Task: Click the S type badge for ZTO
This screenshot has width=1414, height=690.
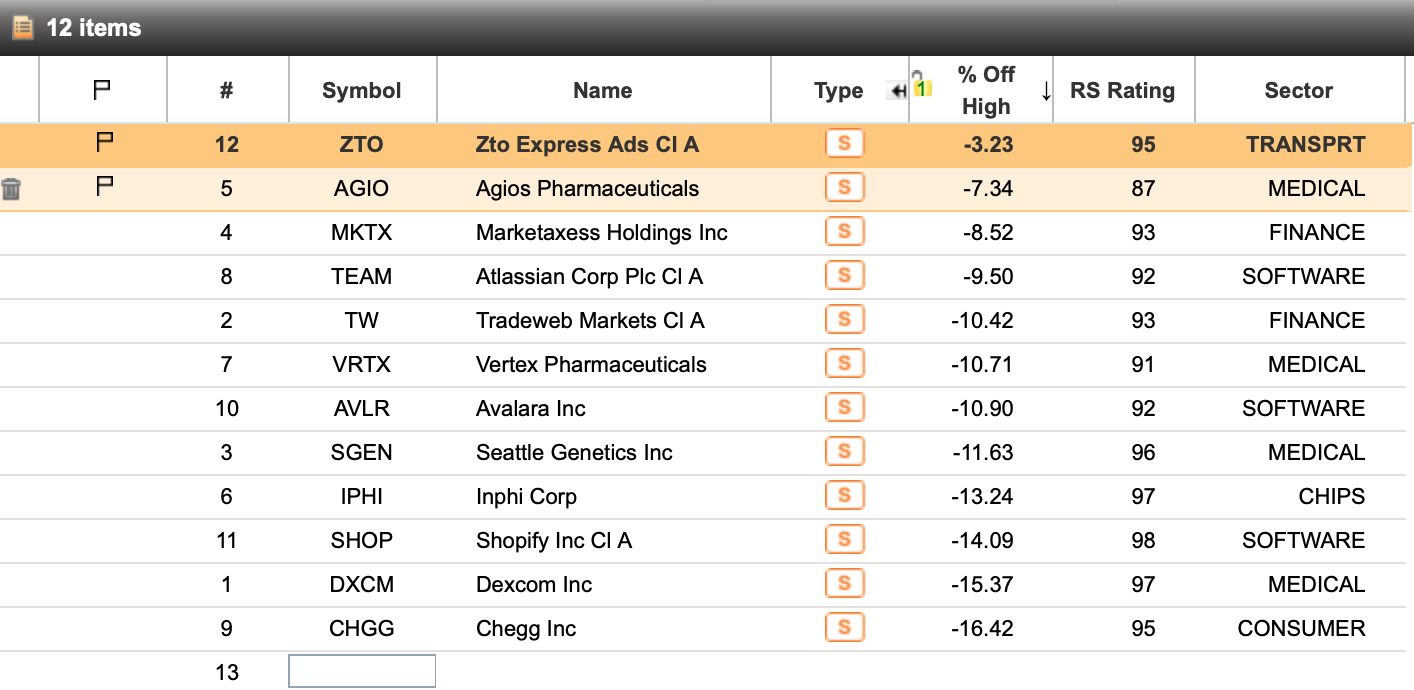Action: [x=844, y=144]
